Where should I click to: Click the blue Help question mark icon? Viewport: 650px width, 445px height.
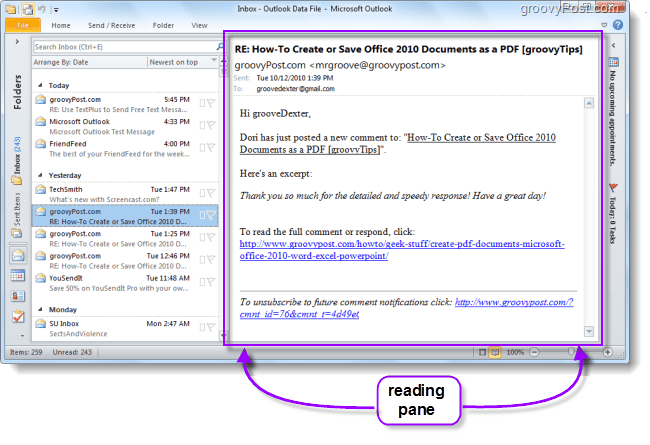pos(618,25)
